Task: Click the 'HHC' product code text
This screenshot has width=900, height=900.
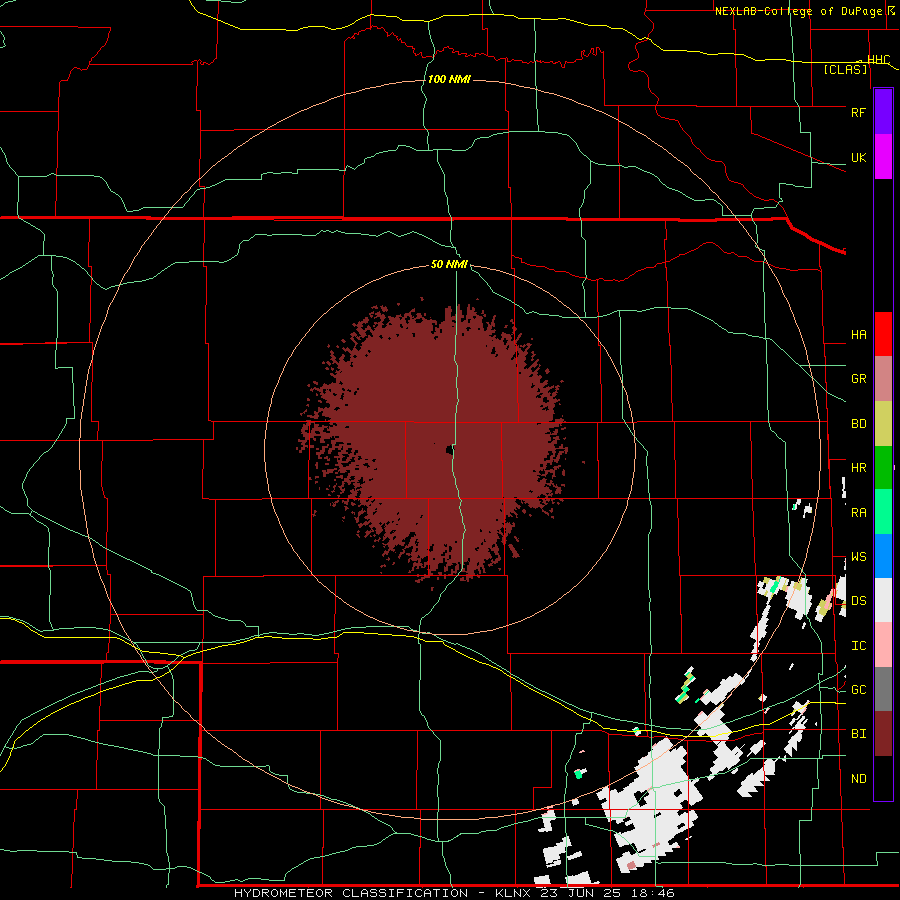Action: [878, 60]
